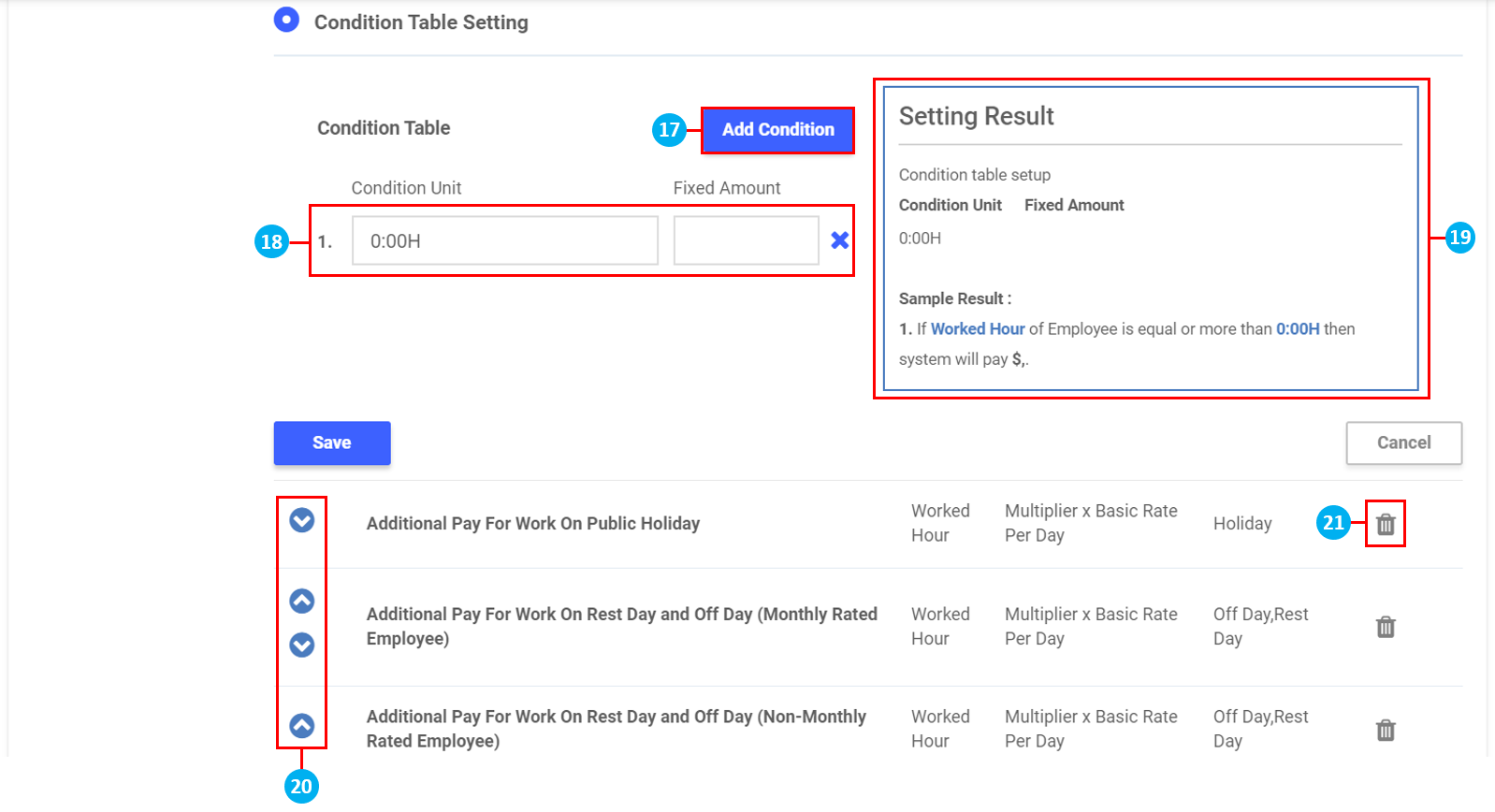The width and height of the screenshot is (1495, 812).
Task: Open Additional Pay For Work On Public Holiday
Action: [x=532, y=524]
